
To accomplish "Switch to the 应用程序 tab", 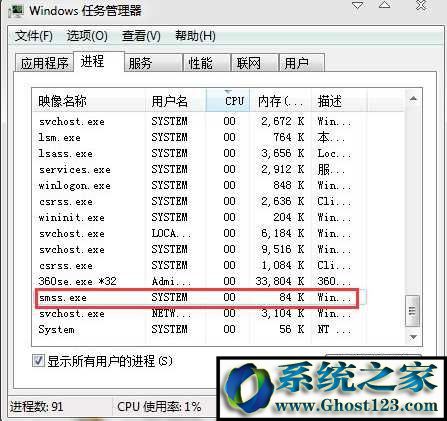I will tap(44, 63).
